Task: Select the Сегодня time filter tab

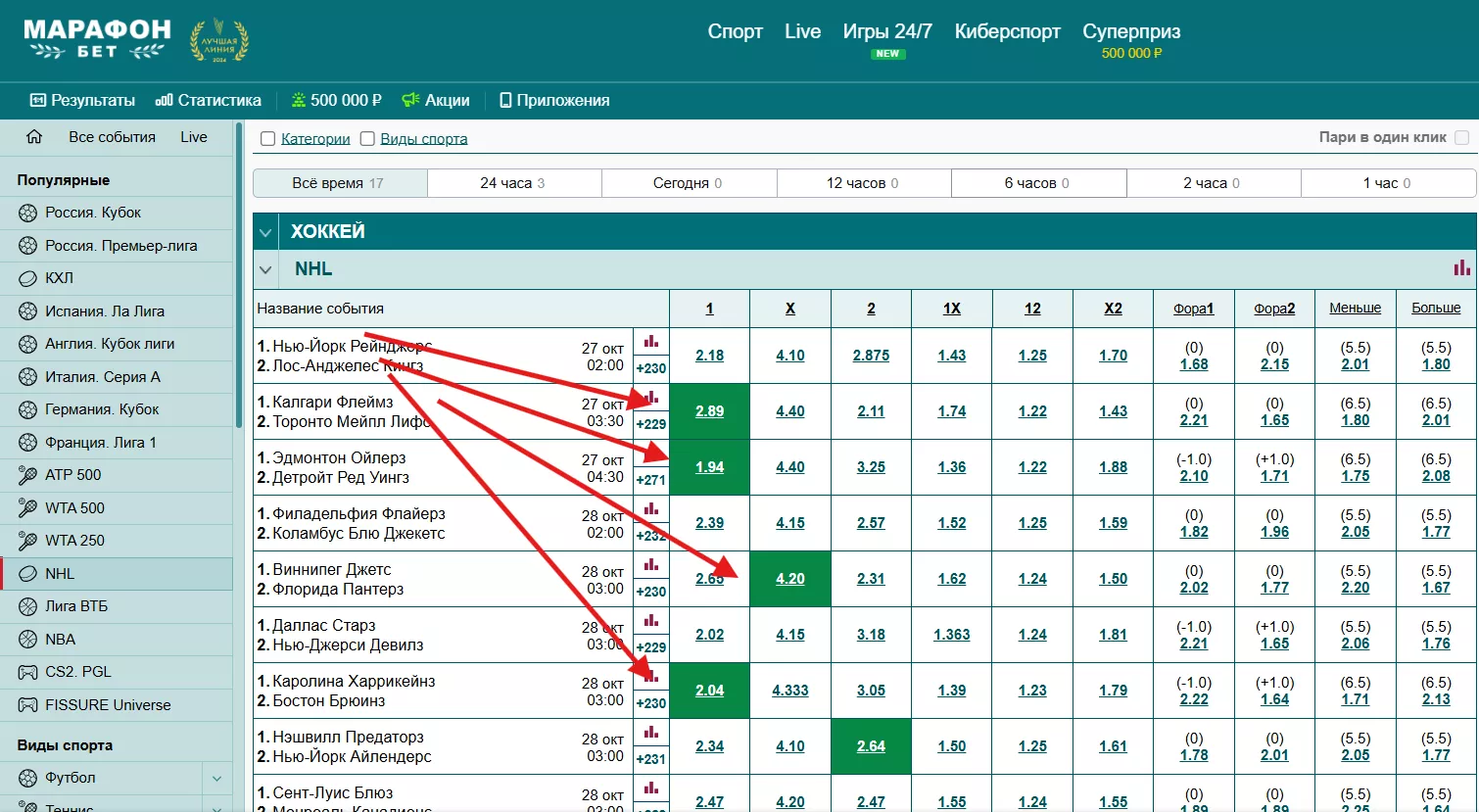Action: 689,183
